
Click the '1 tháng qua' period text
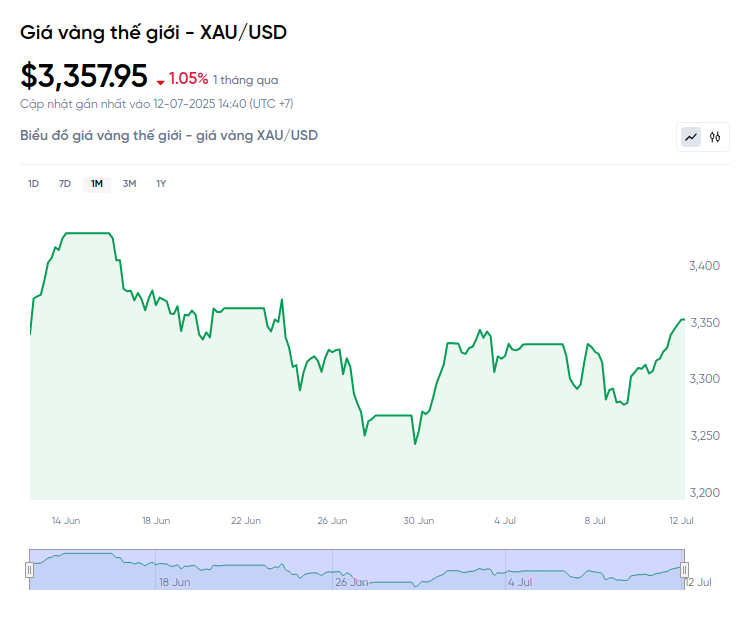point(245,80)
